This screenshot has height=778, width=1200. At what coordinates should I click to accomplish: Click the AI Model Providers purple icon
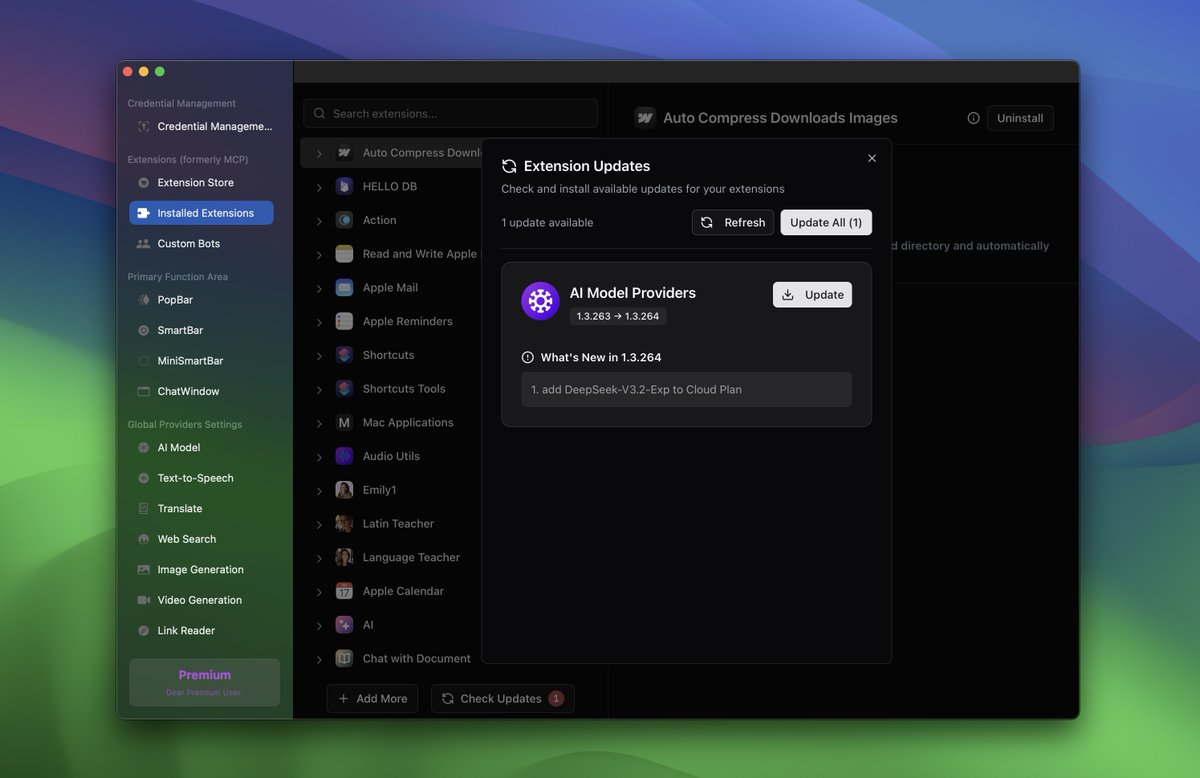click(x=540, y=301)
